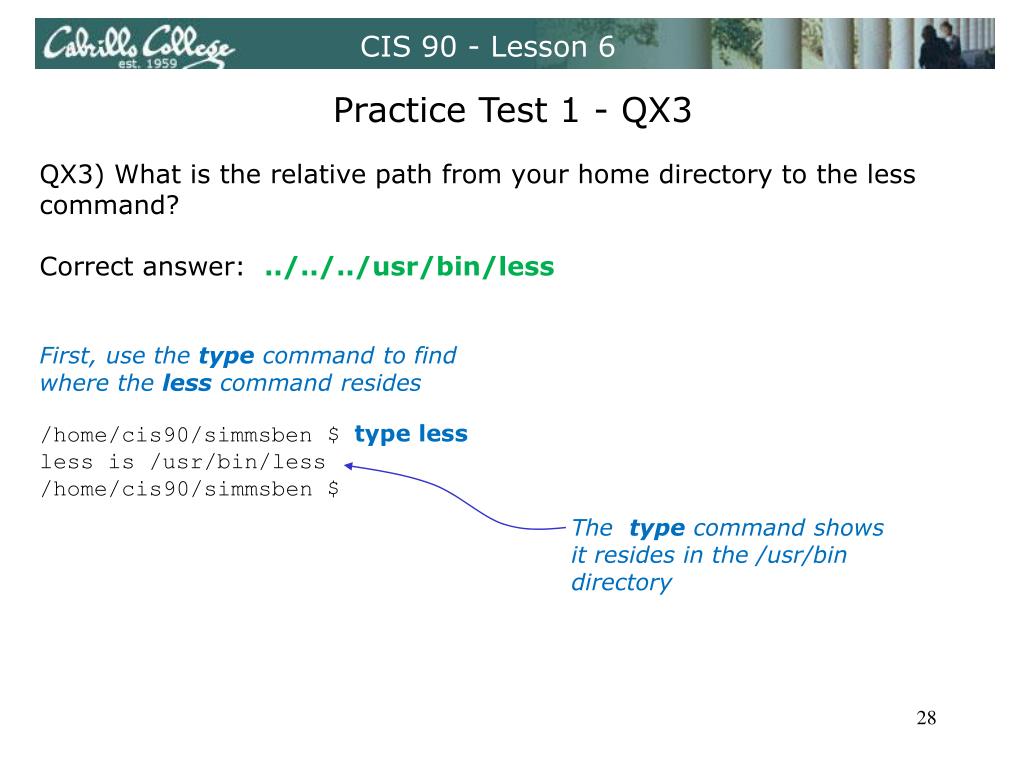Click the bold 'less' in the blue instruction

187,383
